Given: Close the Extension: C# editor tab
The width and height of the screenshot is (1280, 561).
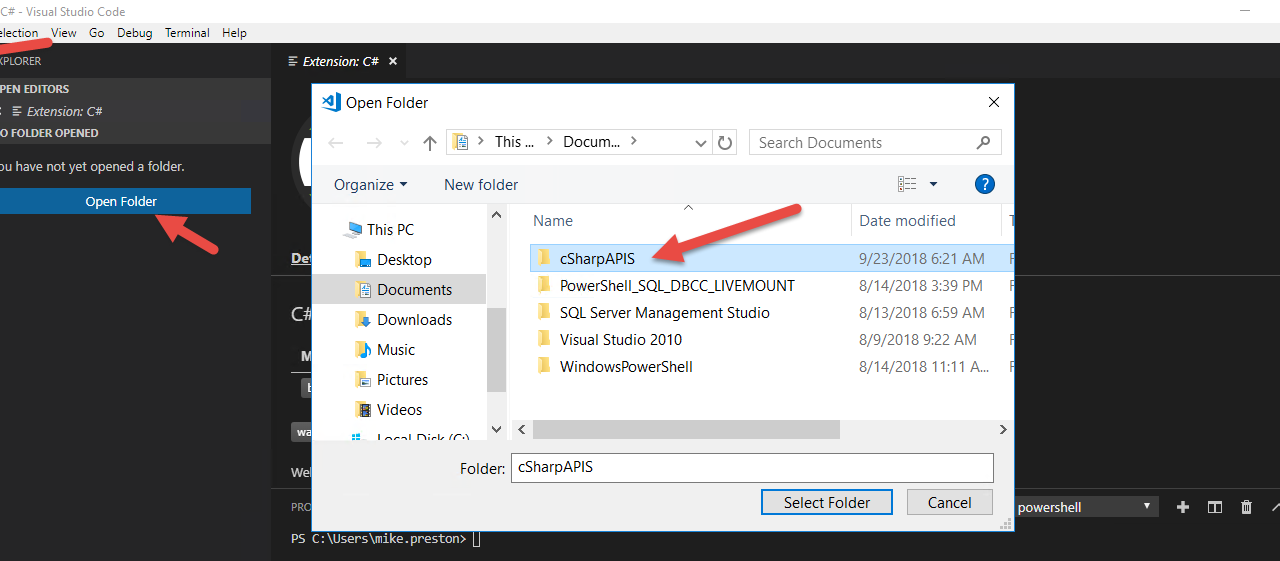Looking at the screenshot, I should pyautogui.click(x=393, y=61).
